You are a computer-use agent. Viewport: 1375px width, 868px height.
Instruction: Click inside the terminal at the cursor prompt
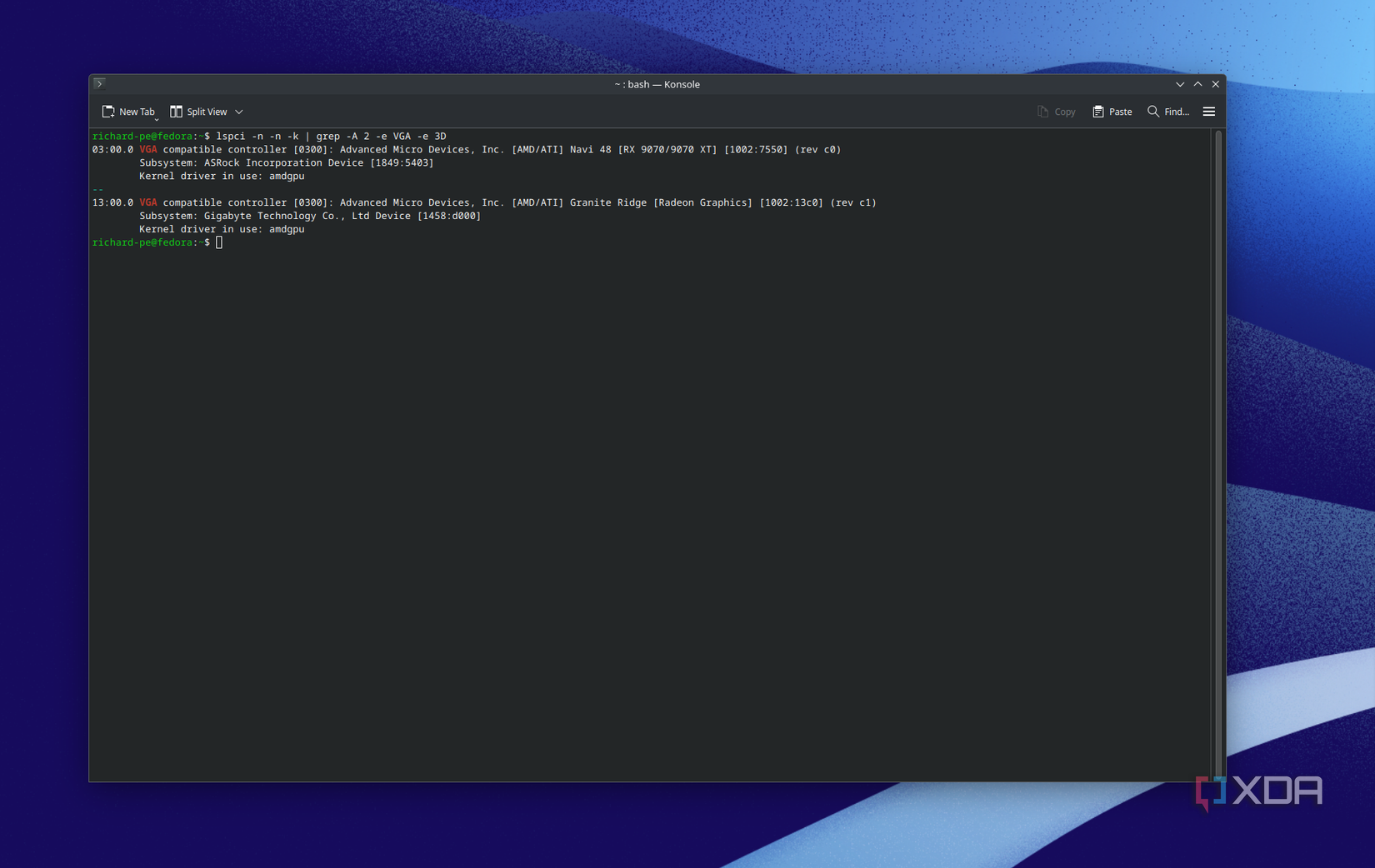pos(218,242)
